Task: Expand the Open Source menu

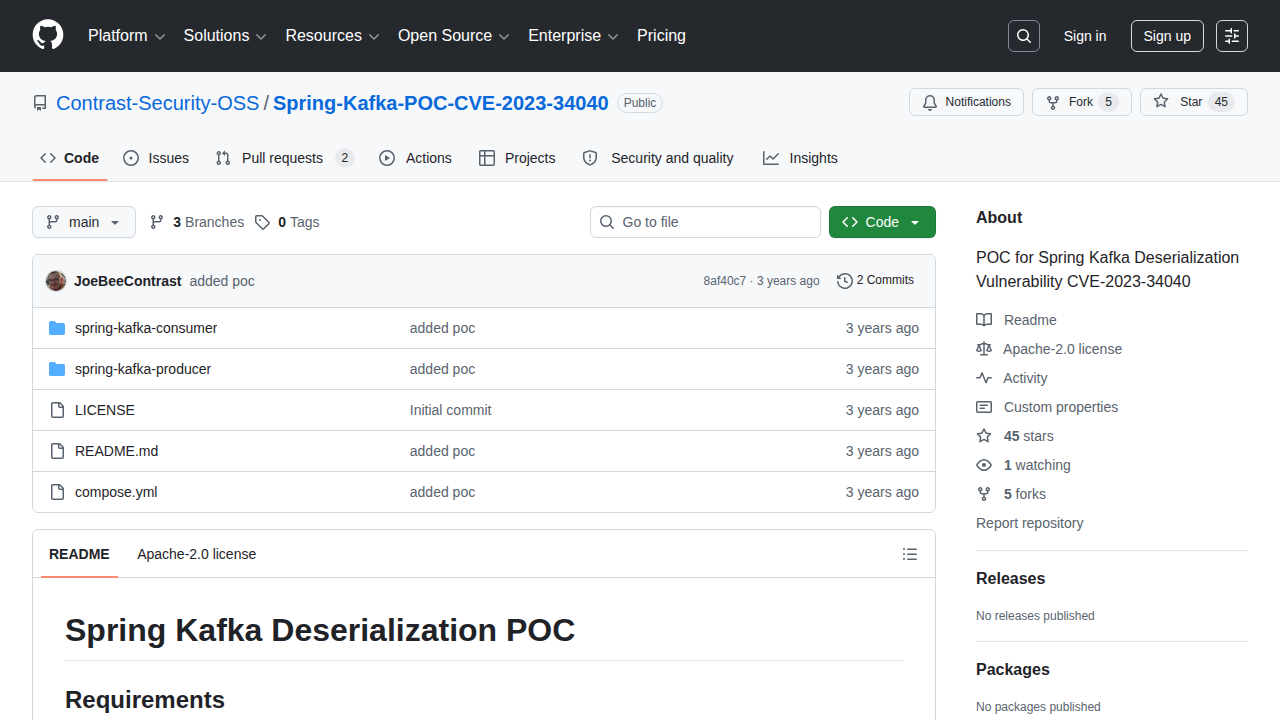Action: [x=454, y=36]
